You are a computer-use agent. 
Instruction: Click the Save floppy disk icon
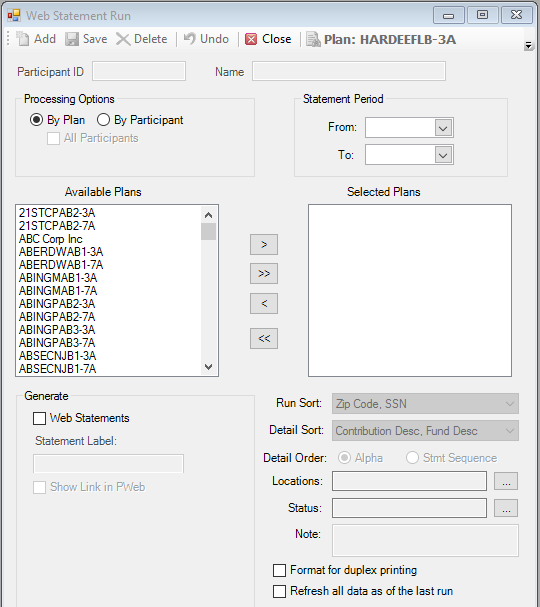click(72, 39)
